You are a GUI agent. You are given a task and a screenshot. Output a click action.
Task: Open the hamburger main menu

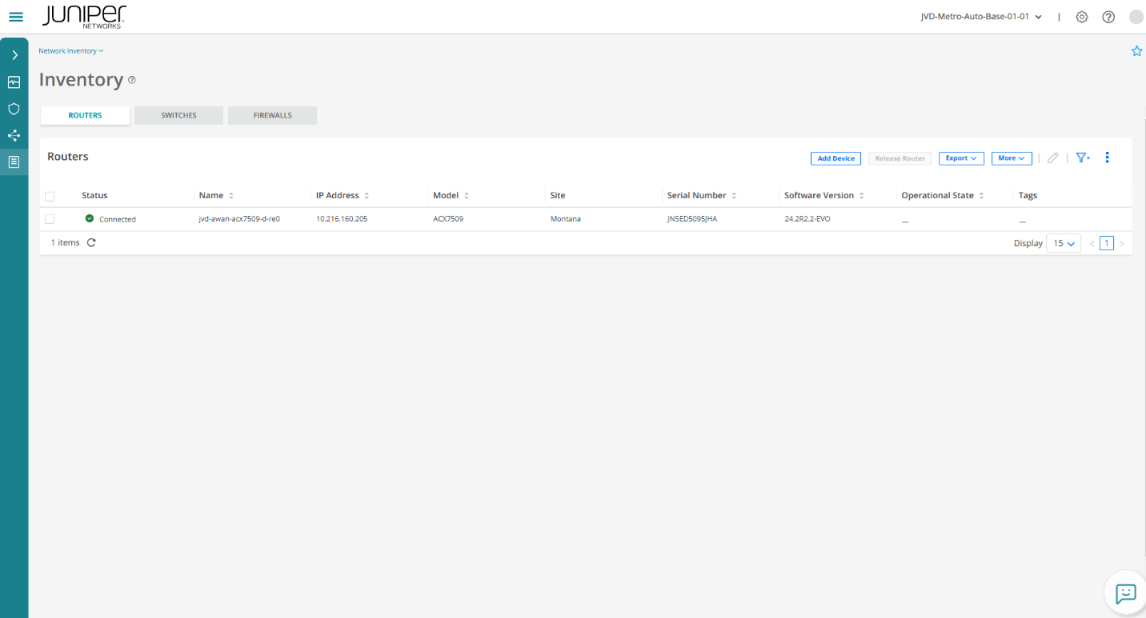coord(15,17)
